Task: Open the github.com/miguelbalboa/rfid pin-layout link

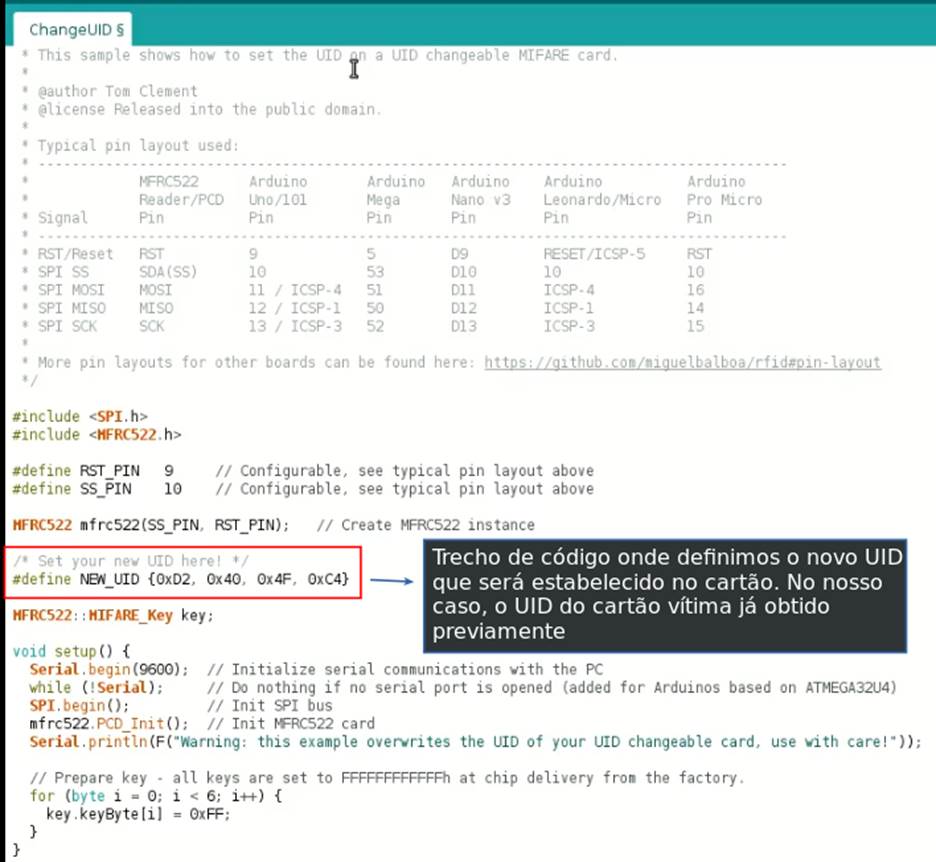Action: pyautogui.click(x=682, y=362)
